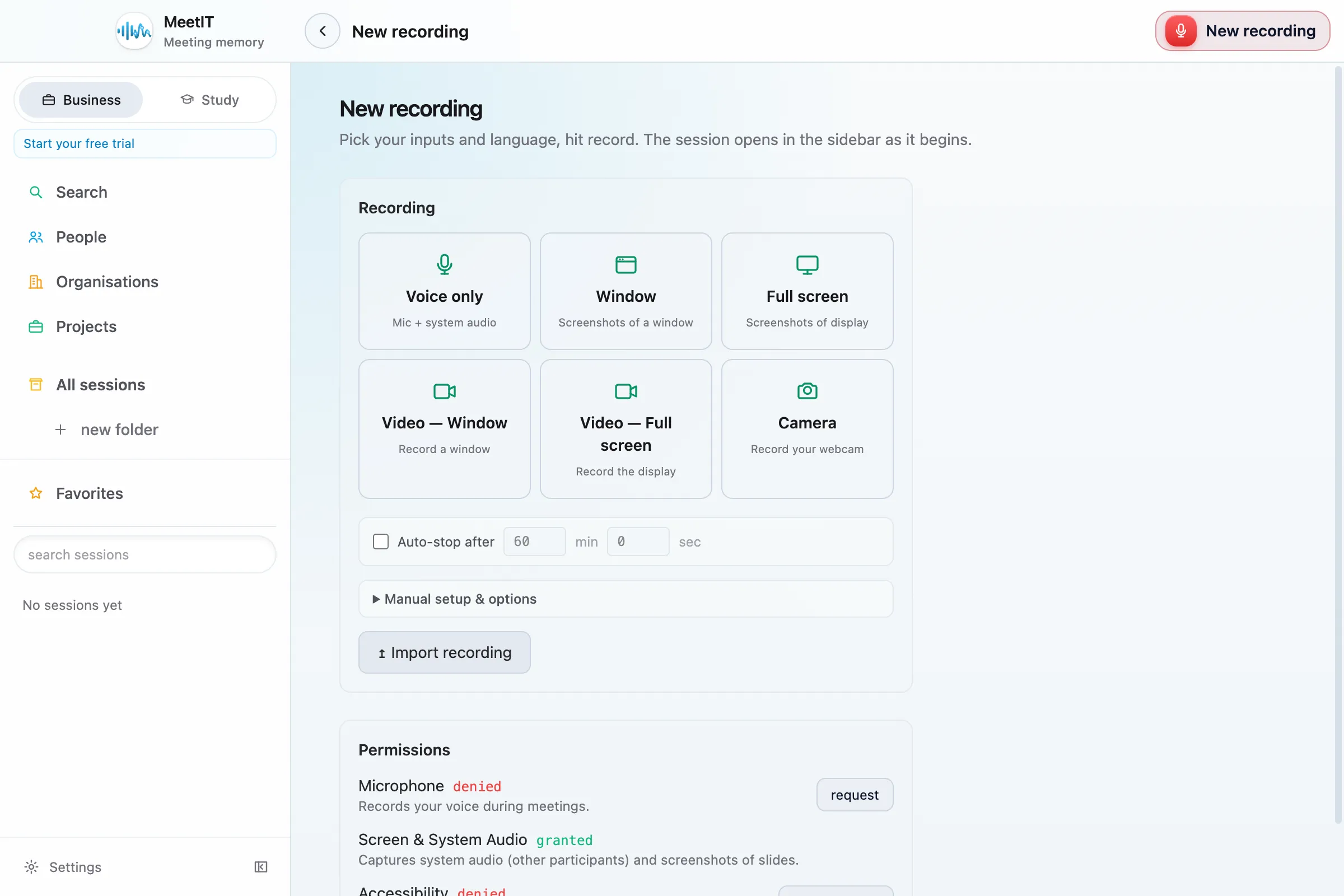
Task: Click the red microphone New recording icon
Action: [1180, 31]
